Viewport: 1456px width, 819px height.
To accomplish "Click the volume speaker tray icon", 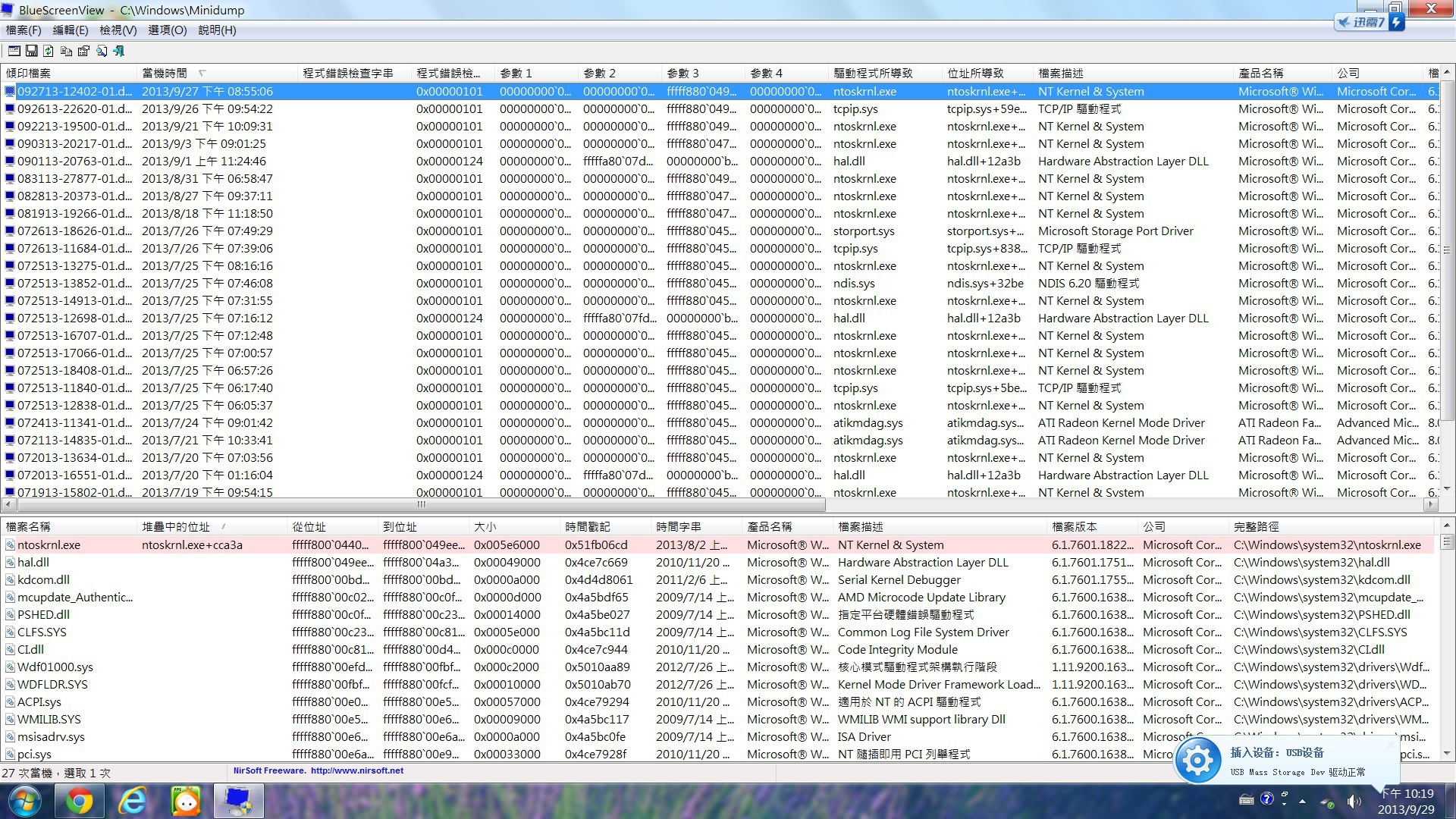I will tap(1354, 801).
